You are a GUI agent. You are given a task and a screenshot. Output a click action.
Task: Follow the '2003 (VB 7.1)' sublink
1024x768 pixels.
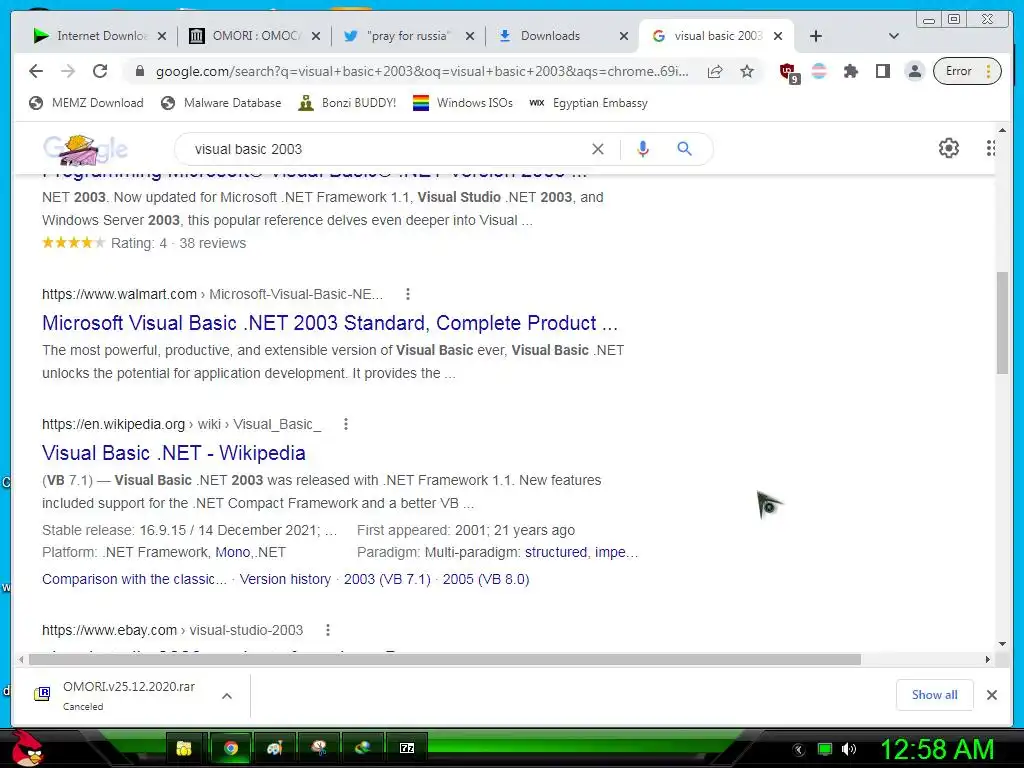[387, 579]
